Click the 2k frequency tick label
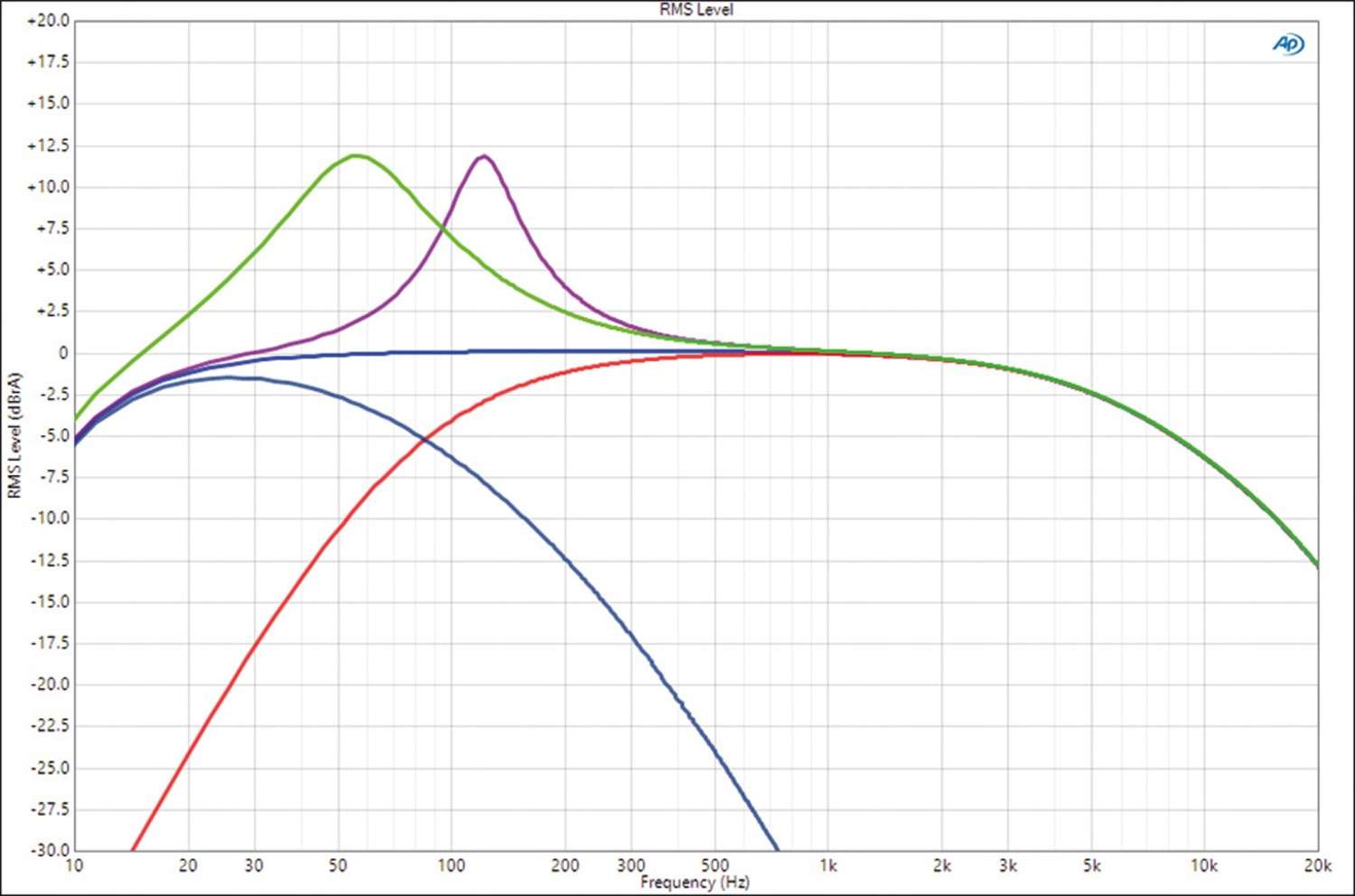Image resolution: width=1355 pixels, height=896 pixels. 941,865
